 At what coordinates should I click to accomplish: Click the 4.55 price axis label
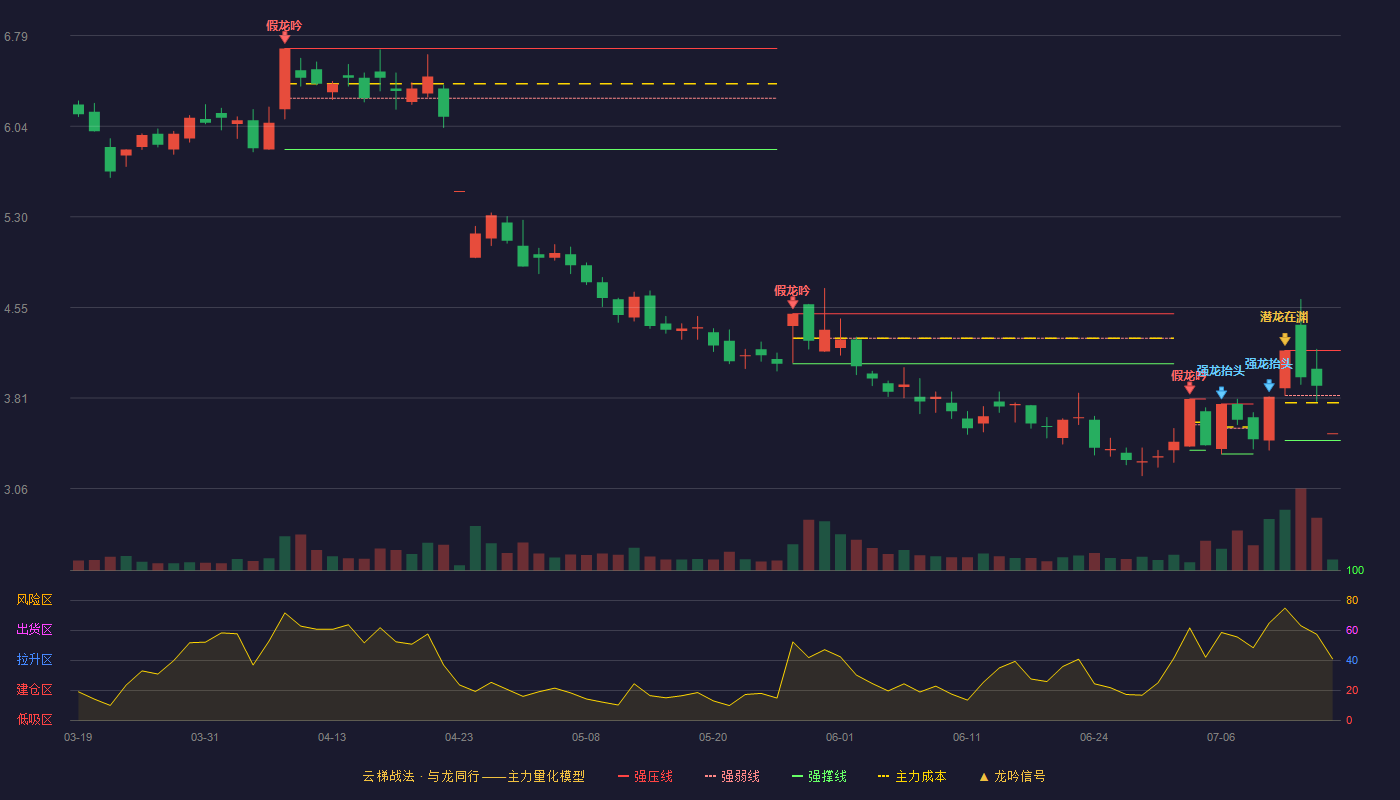point(16,309)
